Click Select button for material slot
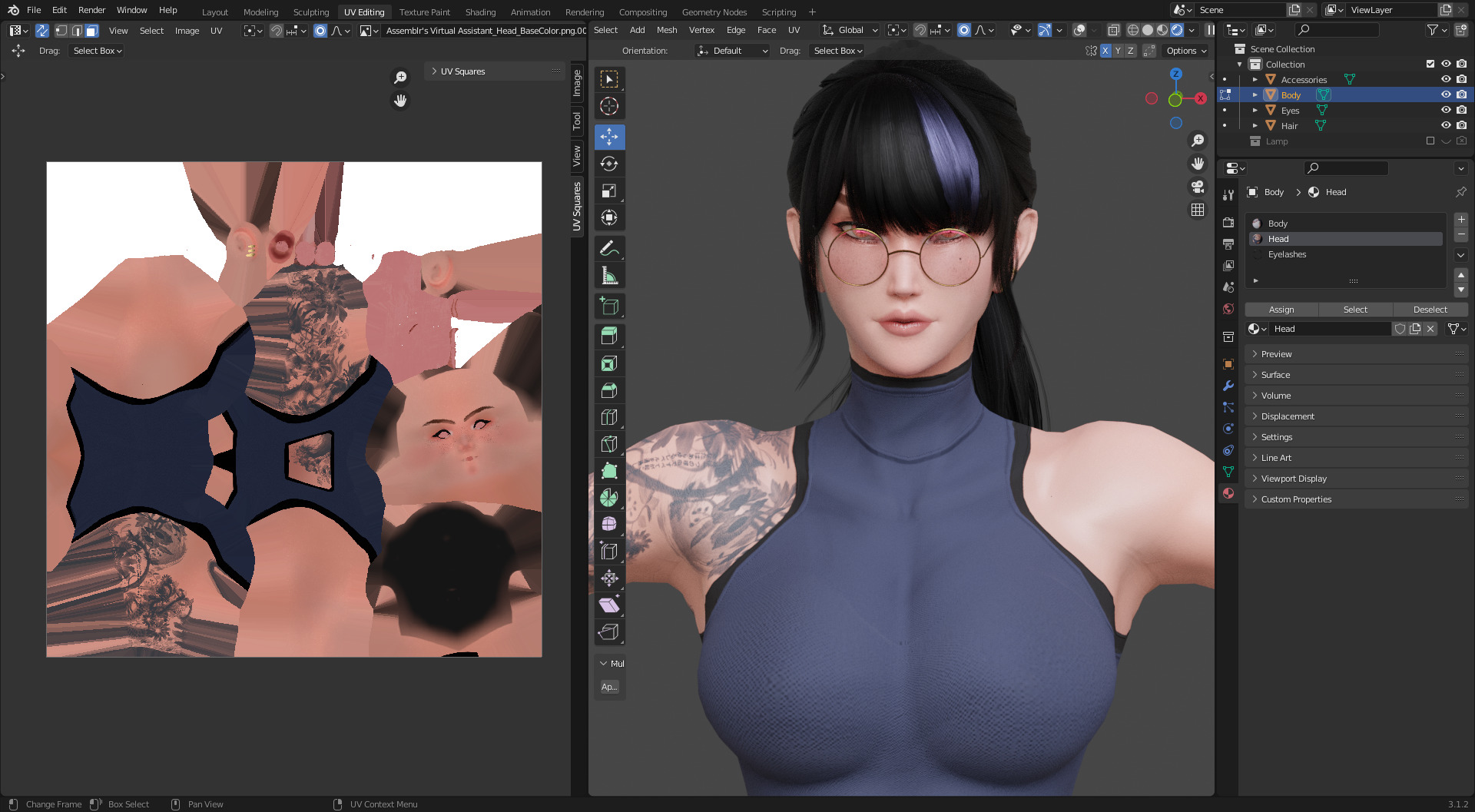The height and width of the screenshot is (812, 1475). tap(1355, 310)
